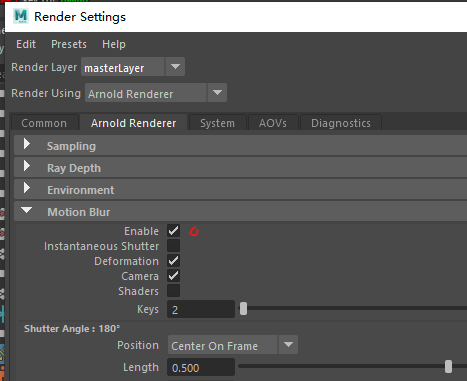Open the Render Layer dropdown arrow
This screenshot has height=381, width=467.
tap(175, 67)
